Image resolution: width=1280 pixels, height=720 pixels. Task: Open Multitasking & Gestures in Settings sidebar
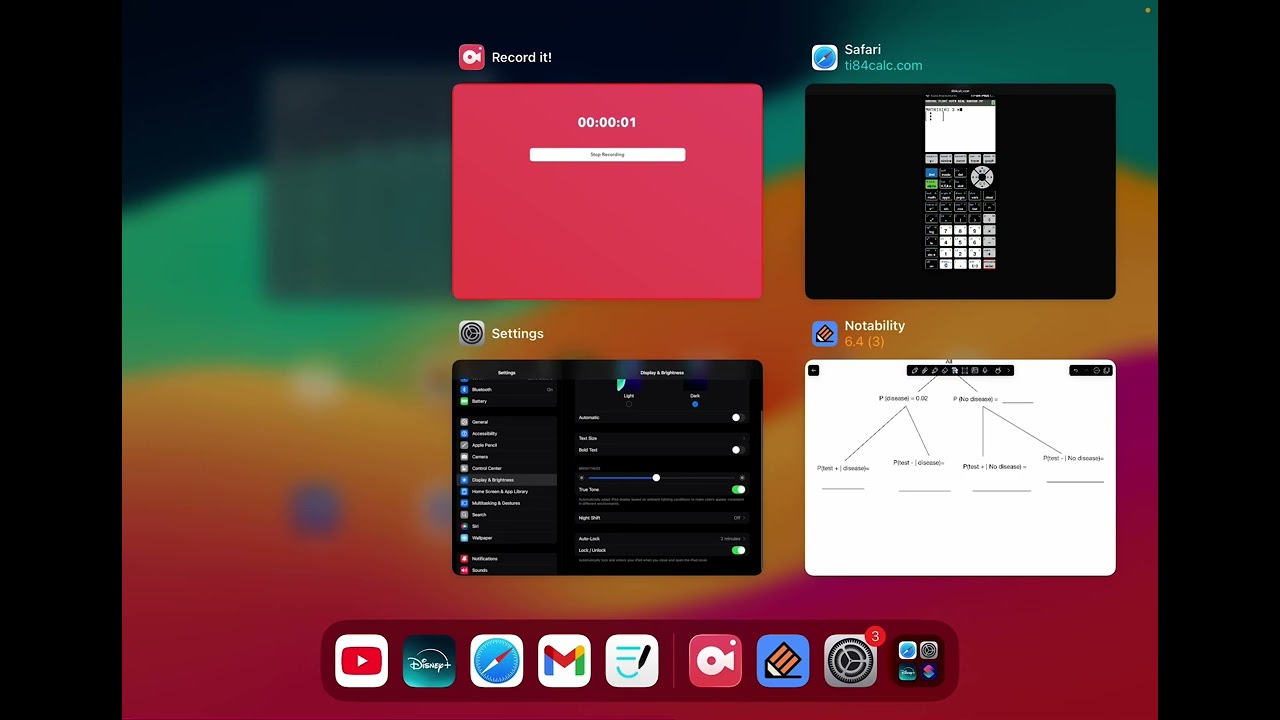click(507, 503)
